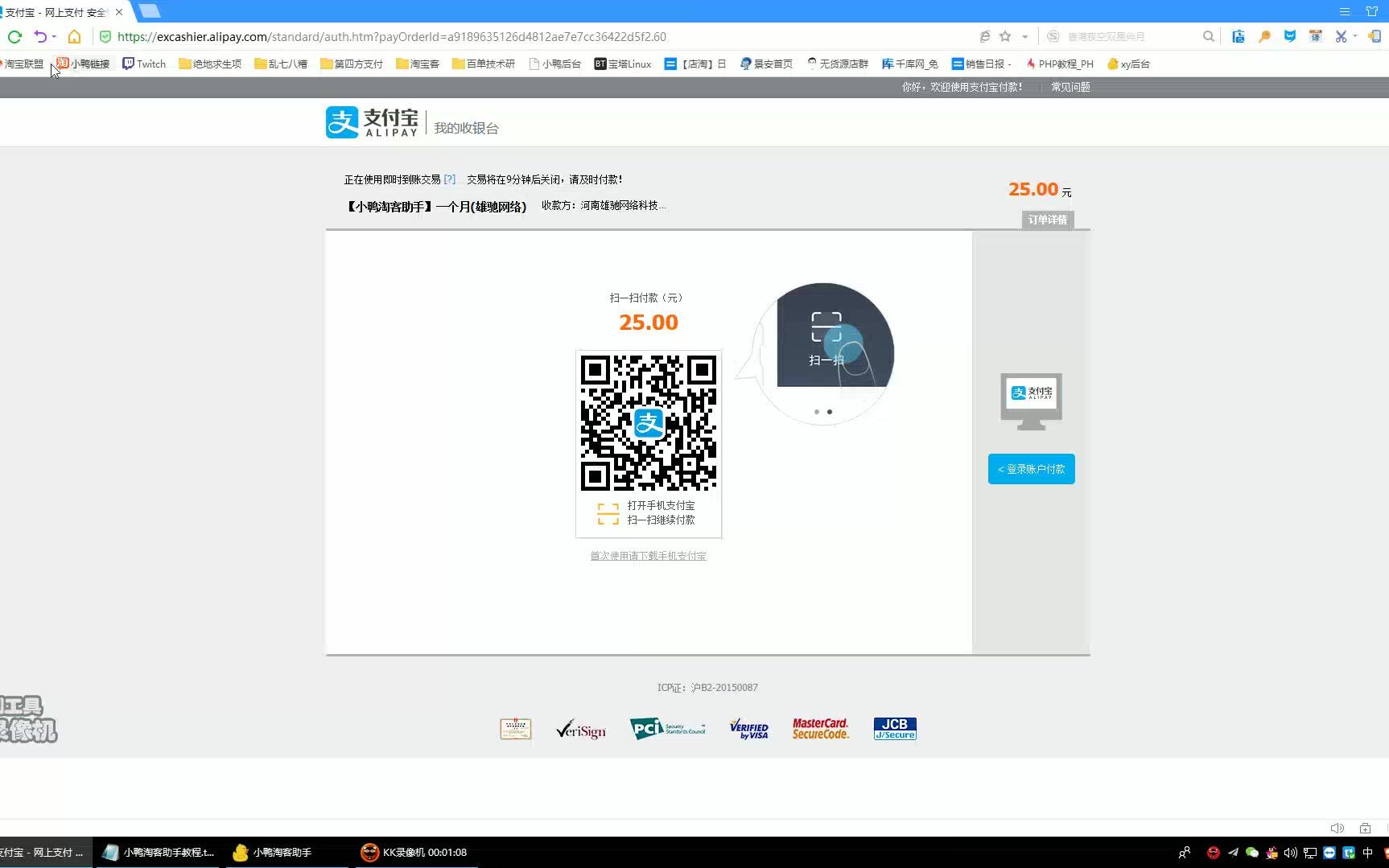Click the VeriSign badge in footer
This screenshot has width=1389, height=868.
(581, 730)
